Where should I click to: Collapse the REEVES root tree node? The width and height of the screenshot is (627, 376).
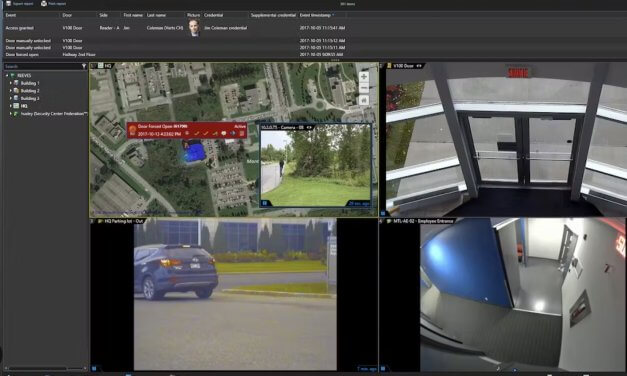coord(7,76)
